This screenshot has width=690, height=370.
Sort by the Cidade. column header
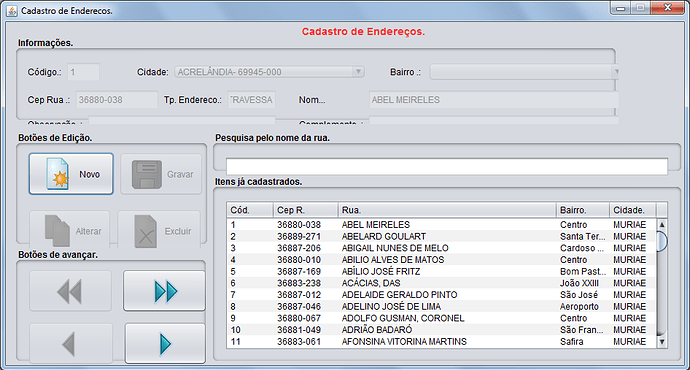[x=633, y=210]
